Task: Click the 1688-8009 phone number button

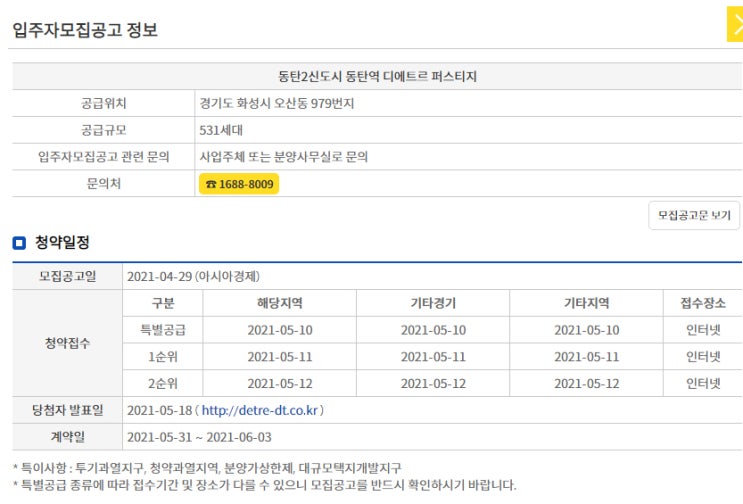Action: 239,184
